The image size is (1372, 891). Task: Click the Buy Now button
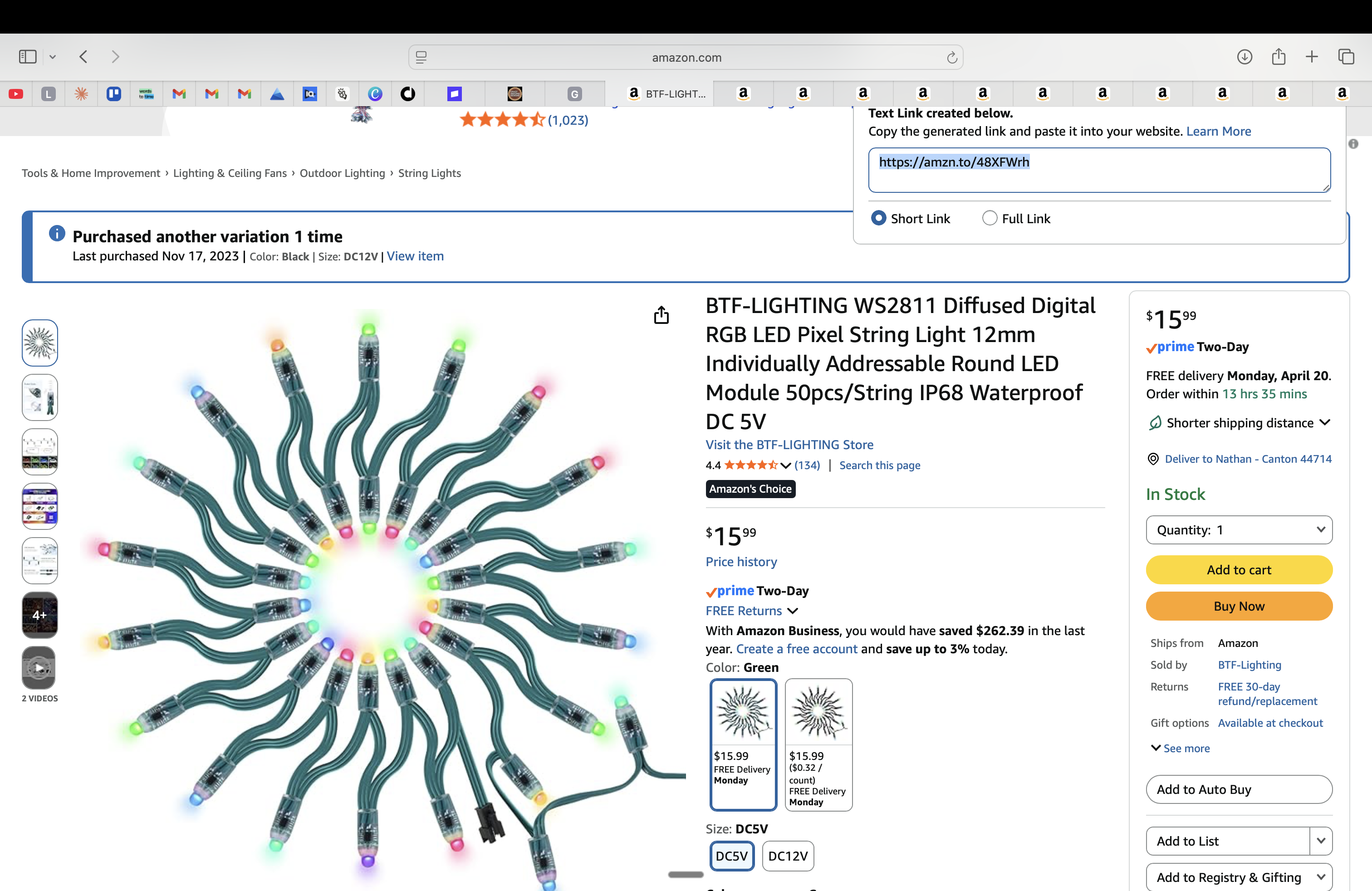1239,606
